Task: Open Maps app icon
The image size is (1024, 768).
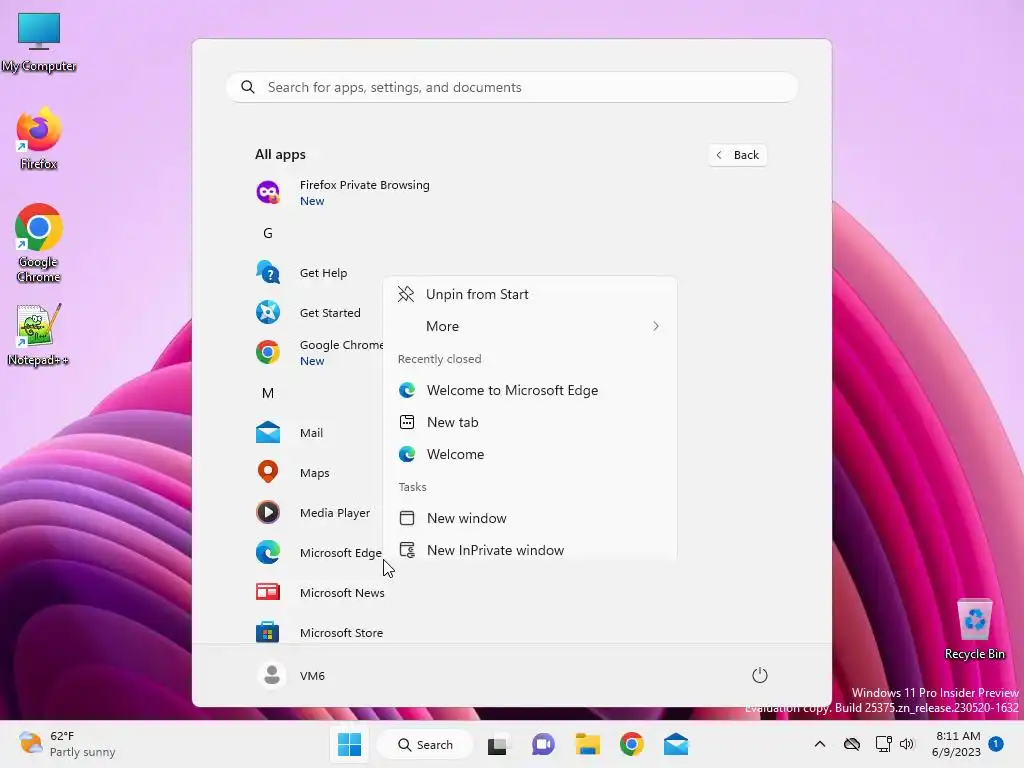Action: 268,472
